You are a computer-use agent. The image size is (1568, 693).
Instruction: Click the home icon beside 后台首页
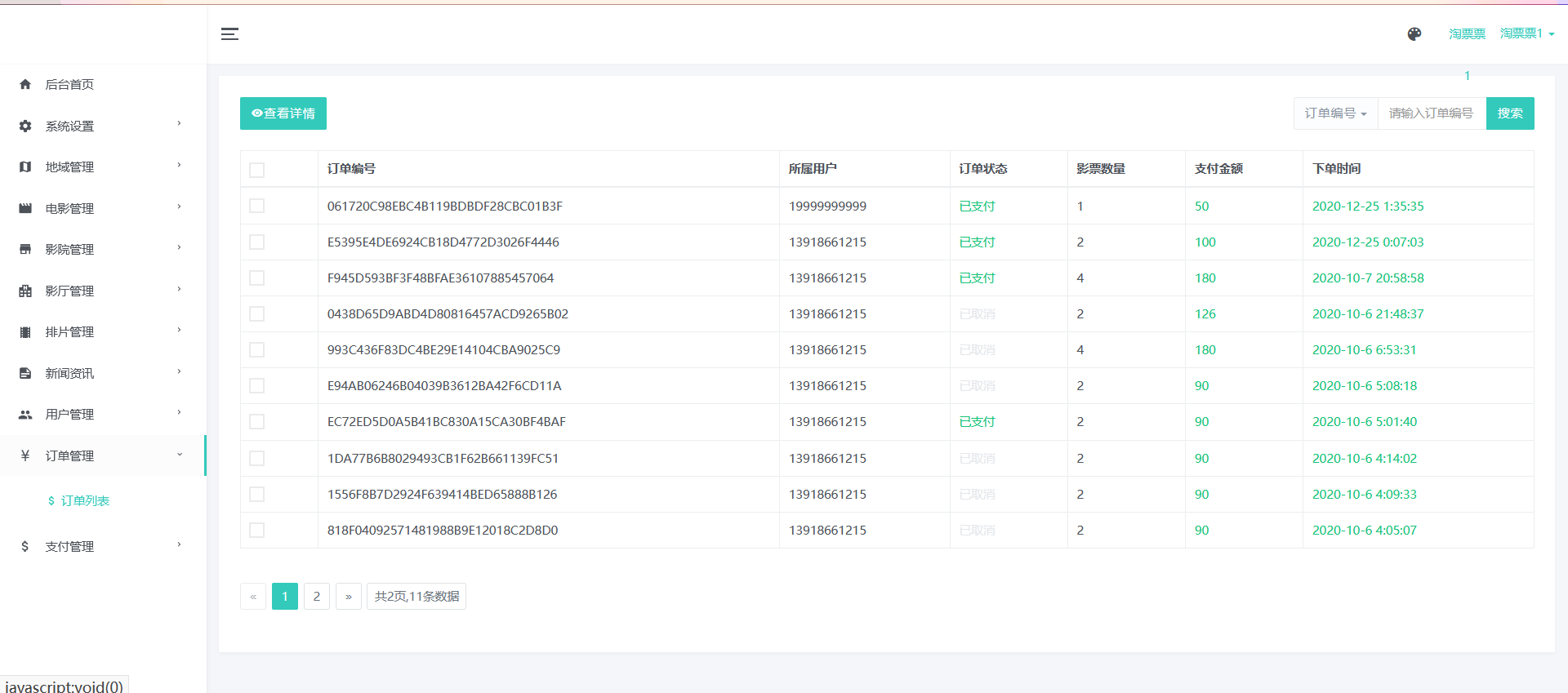(x=25, y=84)
